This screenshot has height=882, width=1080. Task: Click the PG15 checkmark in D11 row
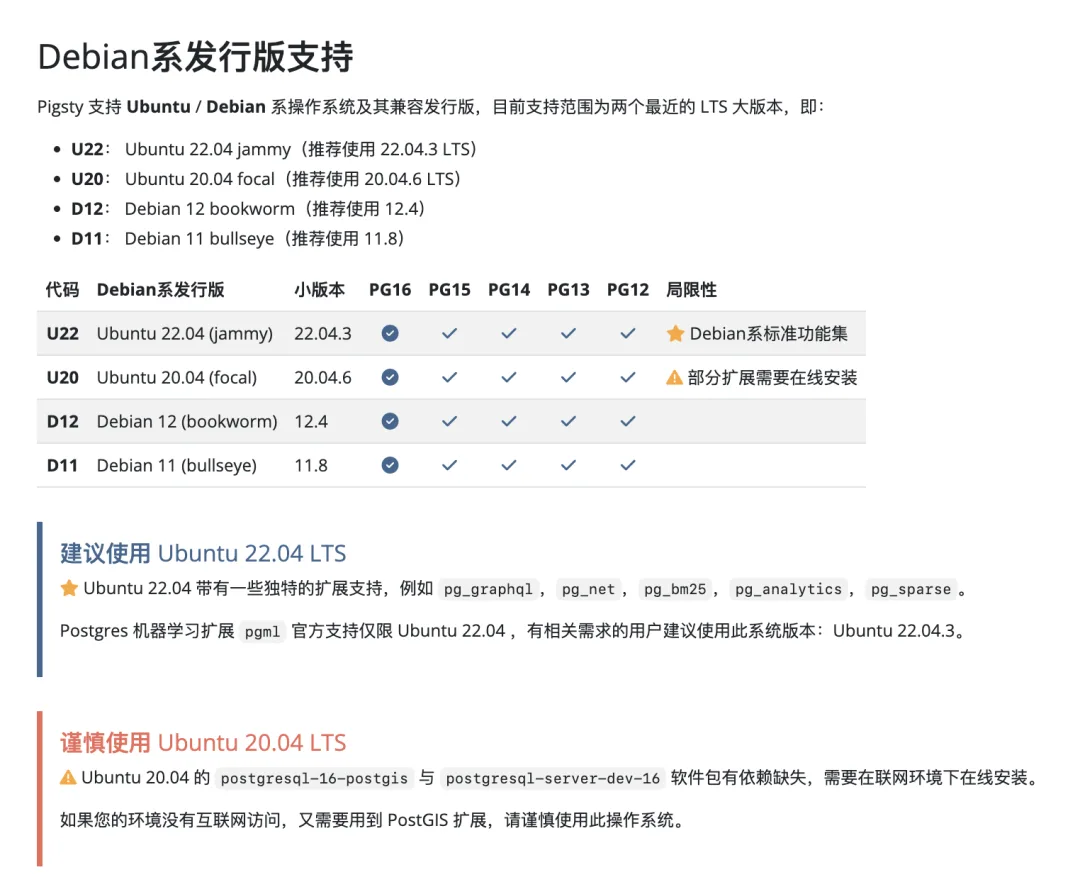[x=449, y=465]
